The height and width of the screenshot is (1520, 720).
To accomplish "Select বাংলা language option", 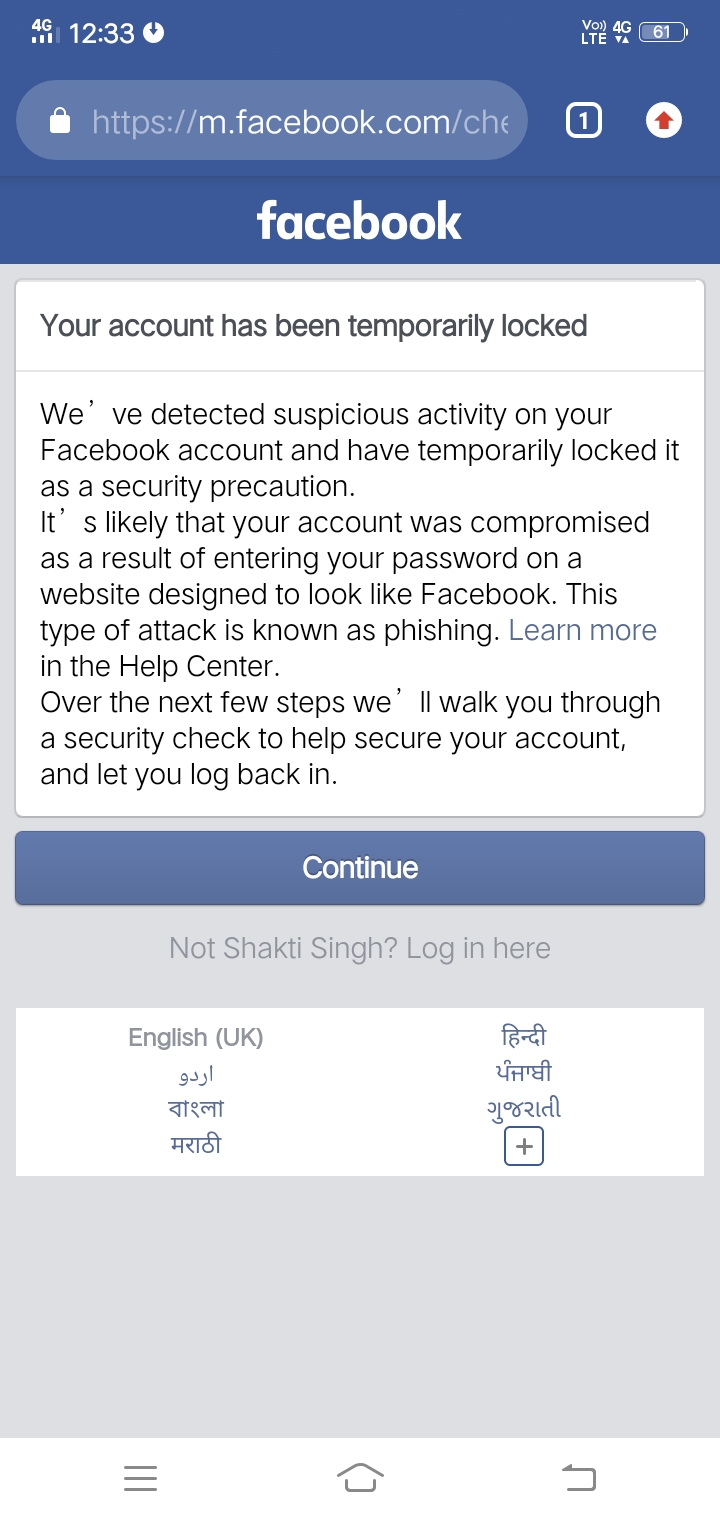I will pyautogui.click(x=196, y=1108).
